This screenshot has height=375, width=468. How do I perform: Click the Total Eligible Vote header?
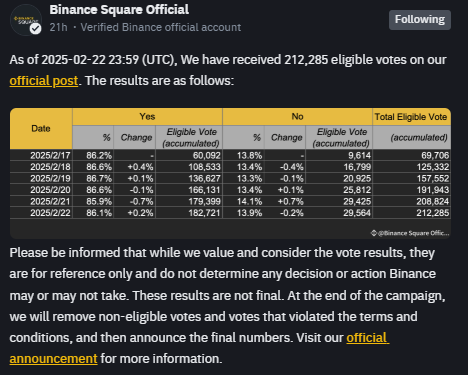(411, 117)
